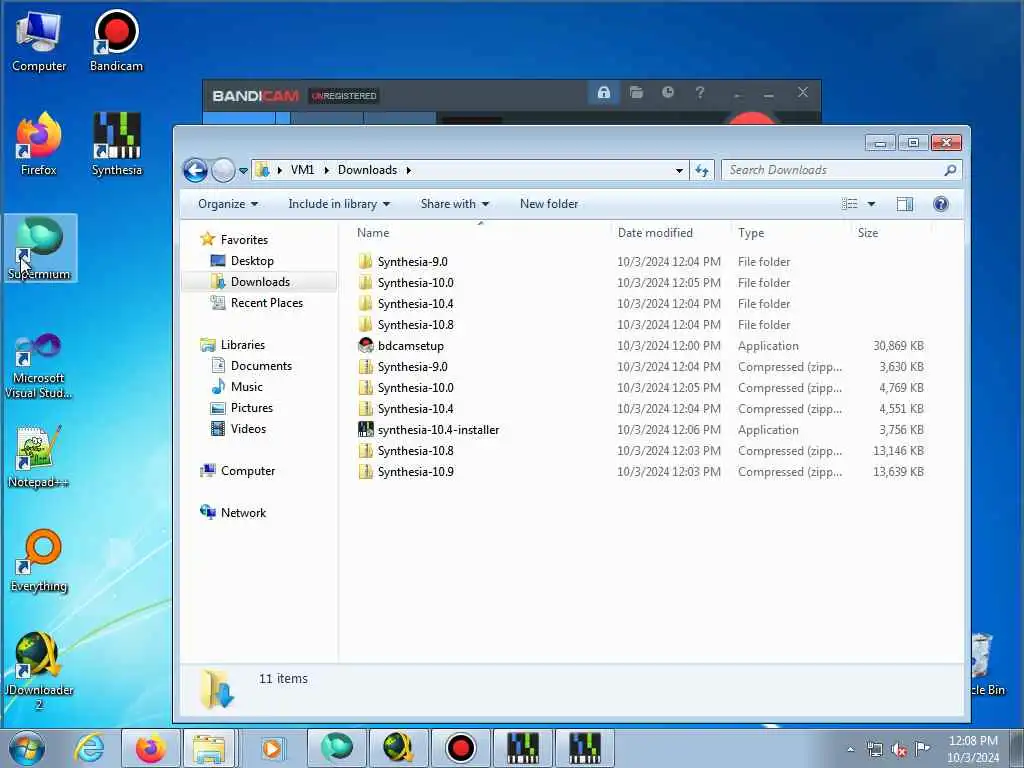Viewport: 1024px width, 768px height.
Task: Click the Bandicam lock icon in its title bar
Action: tap(603, 93)
